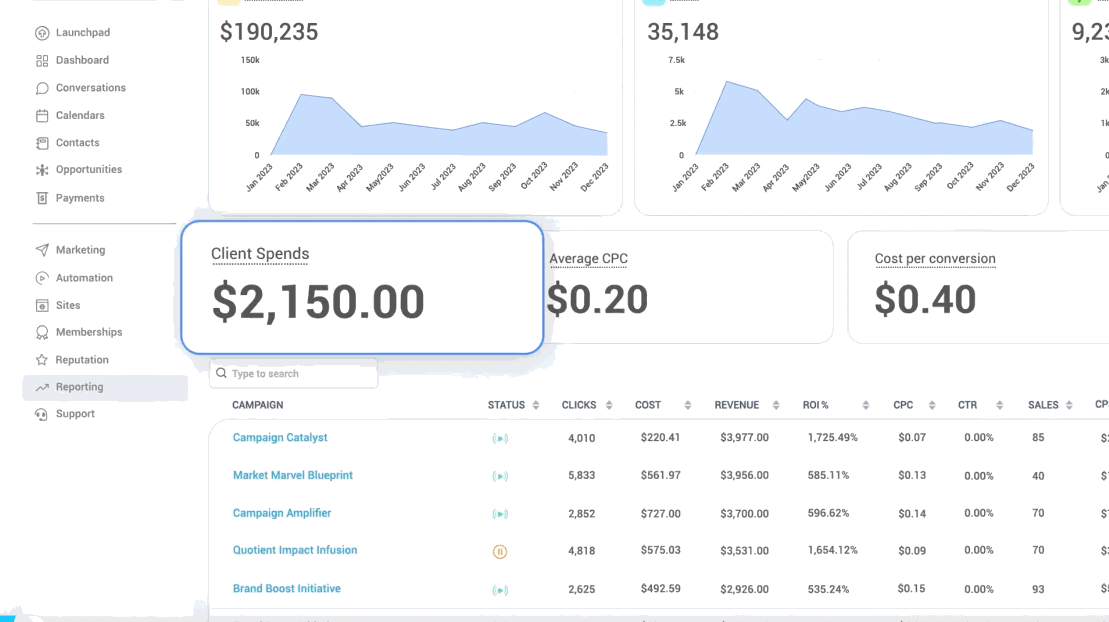The height and width of the screenshot is (622, 1109).
Task: Click the Support headset icon
Action: point(41,414)
